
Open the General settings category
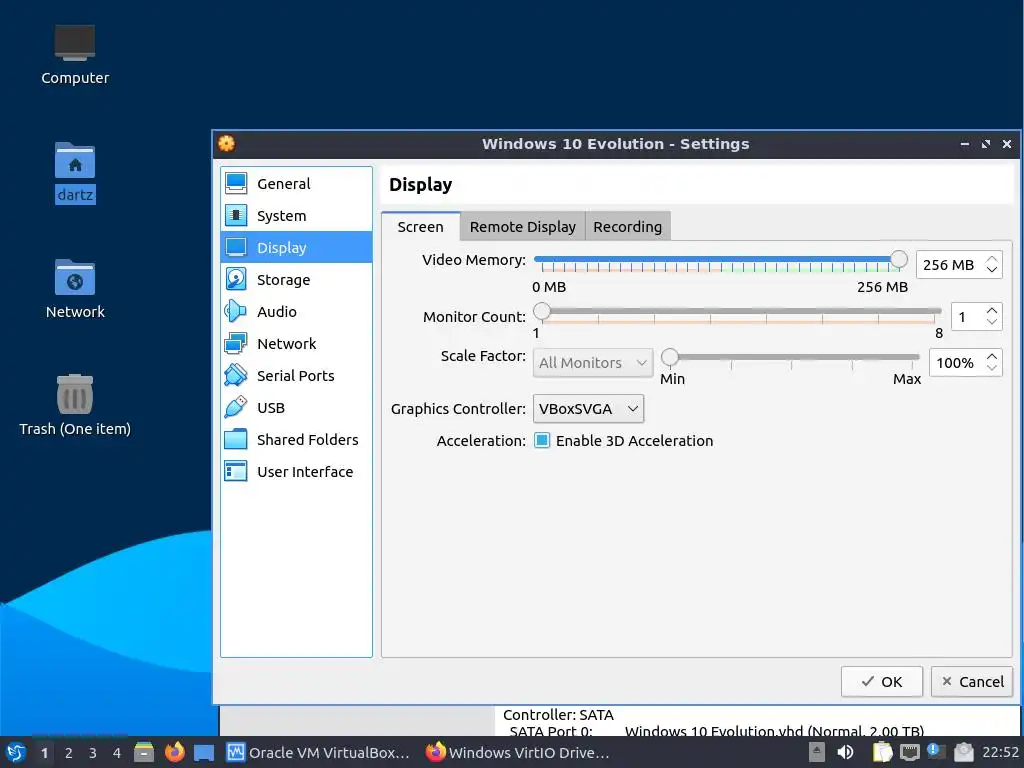pyautogui.click(x=296, y=184)
